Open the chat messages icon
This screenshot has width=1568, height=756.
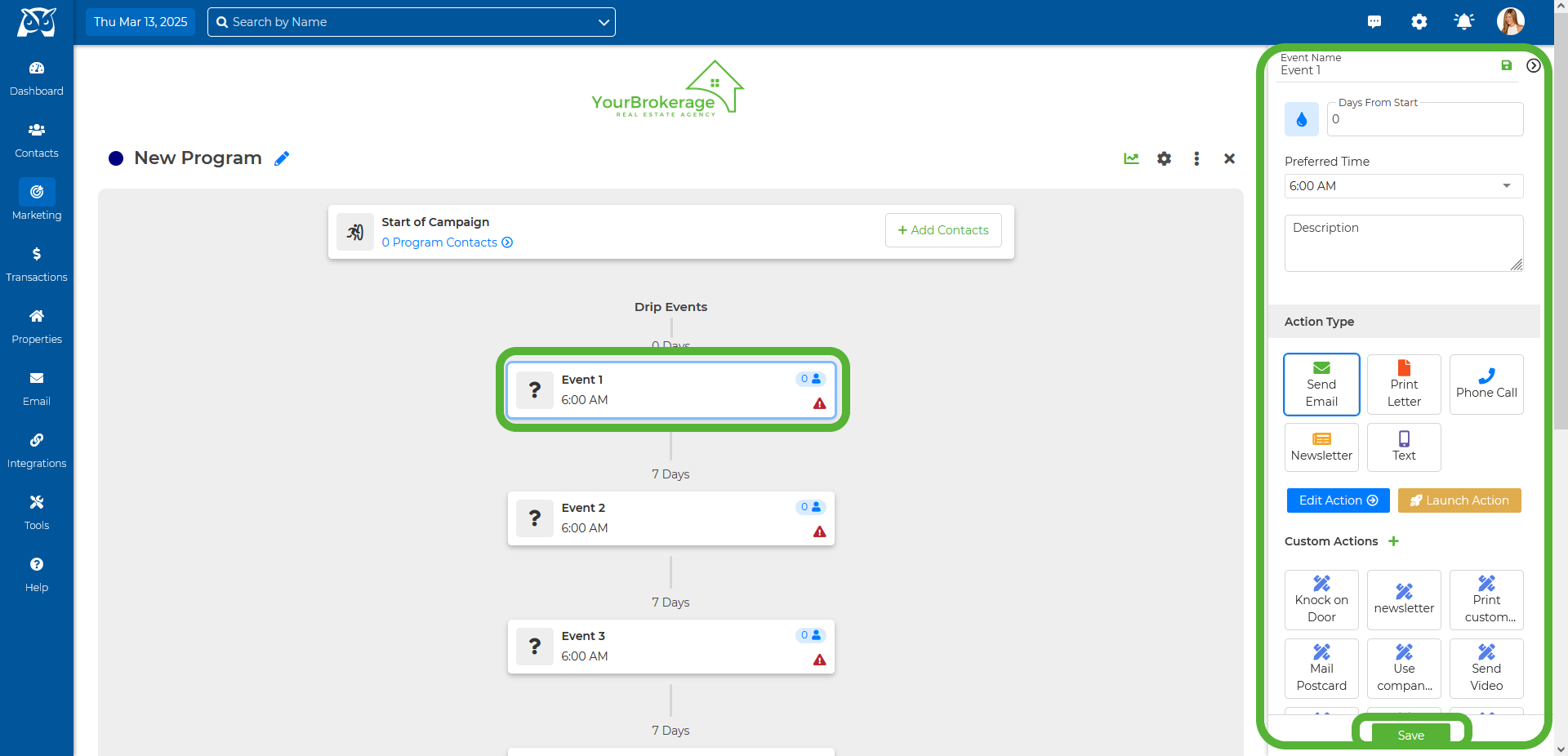click(x=1374, y=22)
